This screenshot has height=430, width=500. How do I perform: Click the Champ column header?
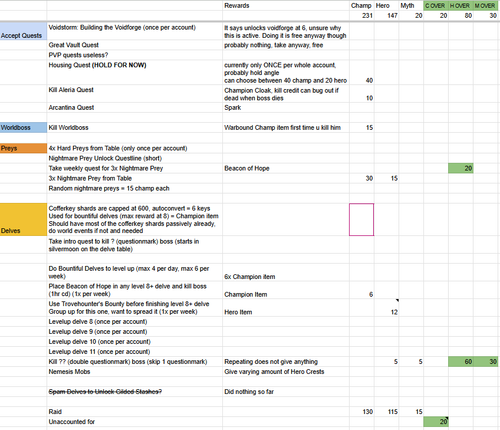[x=361, y=6]
